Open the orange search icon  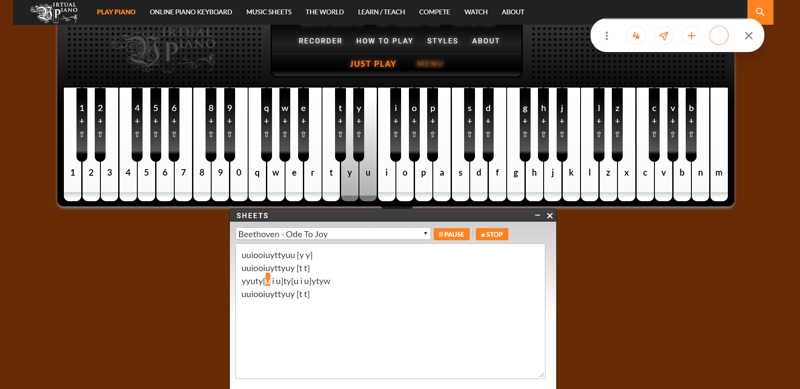tap(760, 12)
